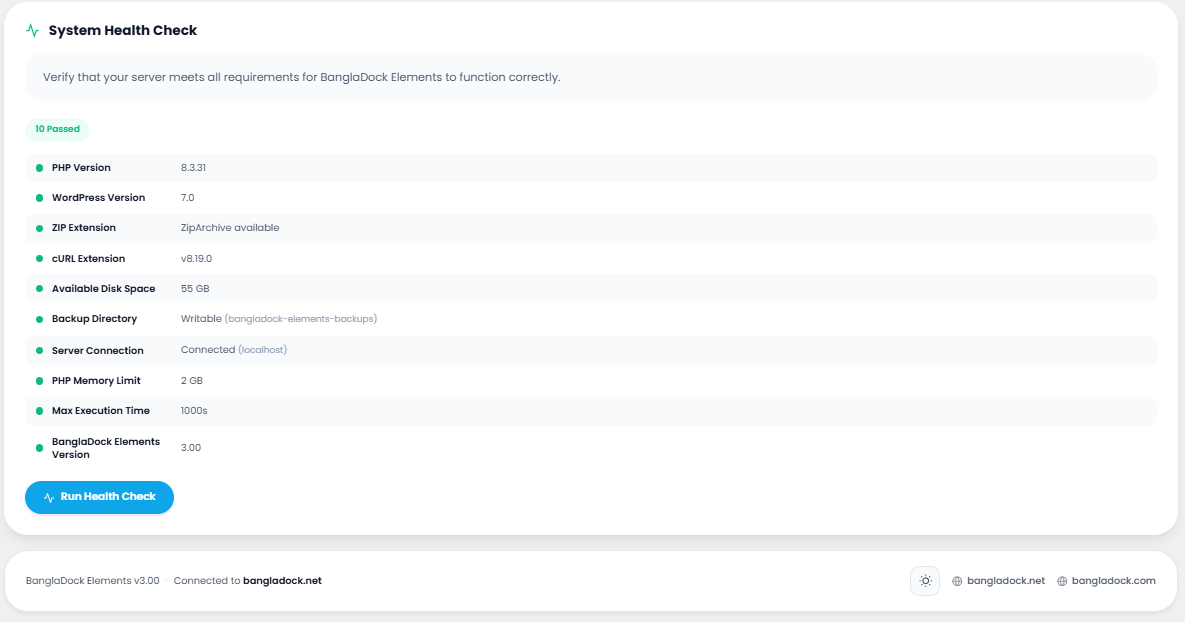Click the globe icon beside bangladock.com

[x=1062, y=581]
